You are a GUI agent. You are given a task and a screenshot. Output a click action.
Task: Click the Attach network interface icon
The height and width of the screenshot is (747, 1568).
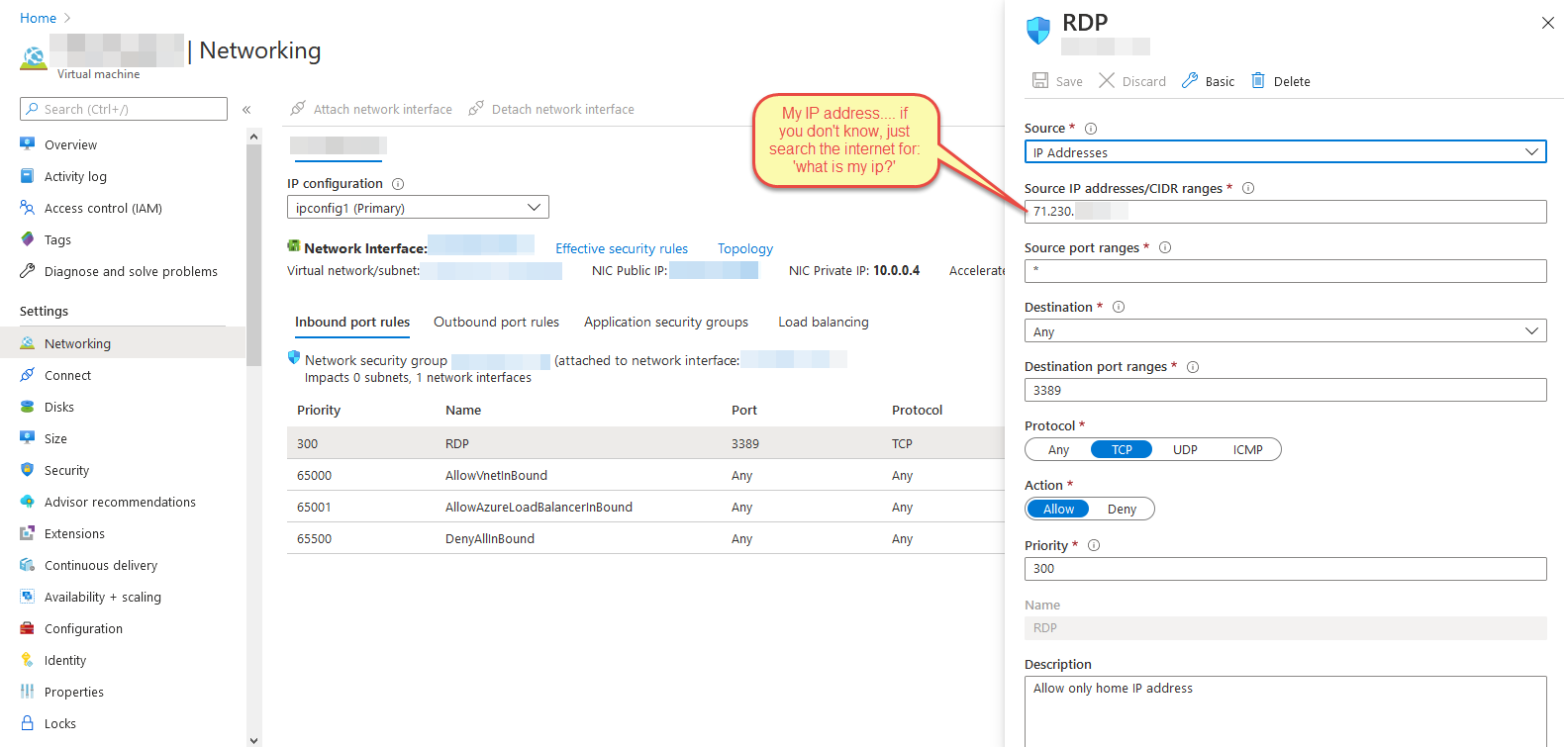[298, 108]
